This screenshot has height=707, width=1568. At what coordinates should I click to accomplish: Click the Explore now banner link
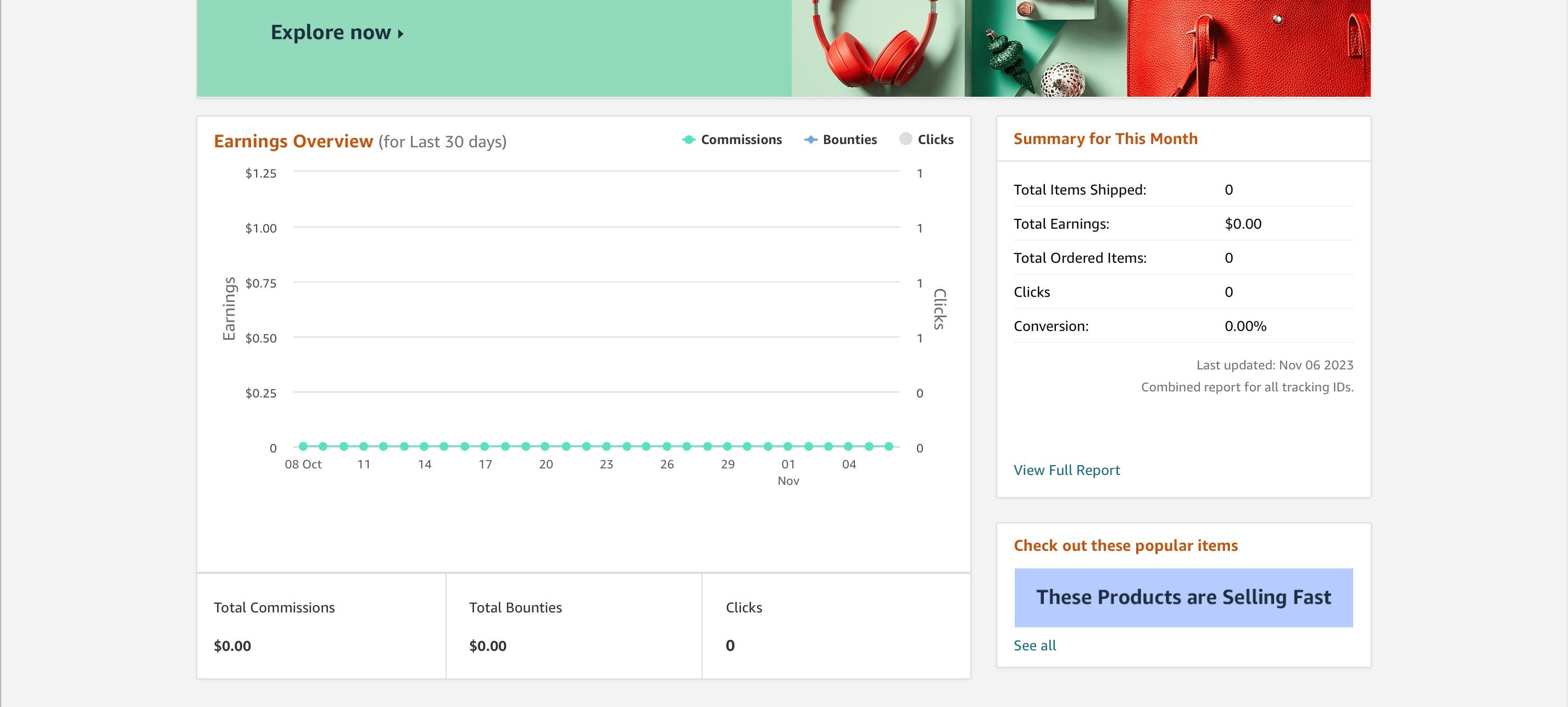(x=332, y=32)
